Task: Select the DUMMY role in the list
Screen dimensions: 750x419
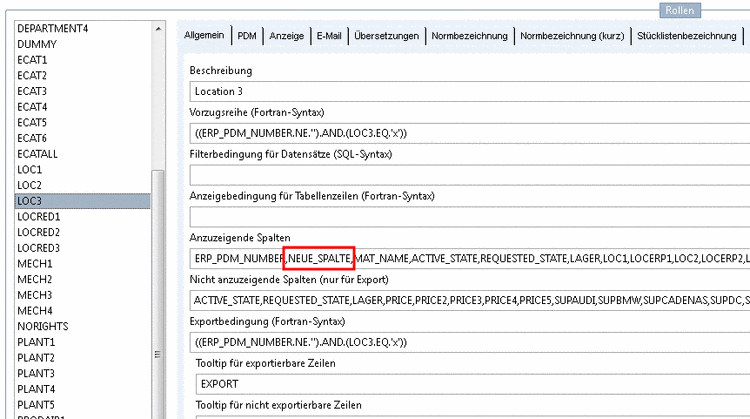Action: pyautogui.click(x=37, y=44)
